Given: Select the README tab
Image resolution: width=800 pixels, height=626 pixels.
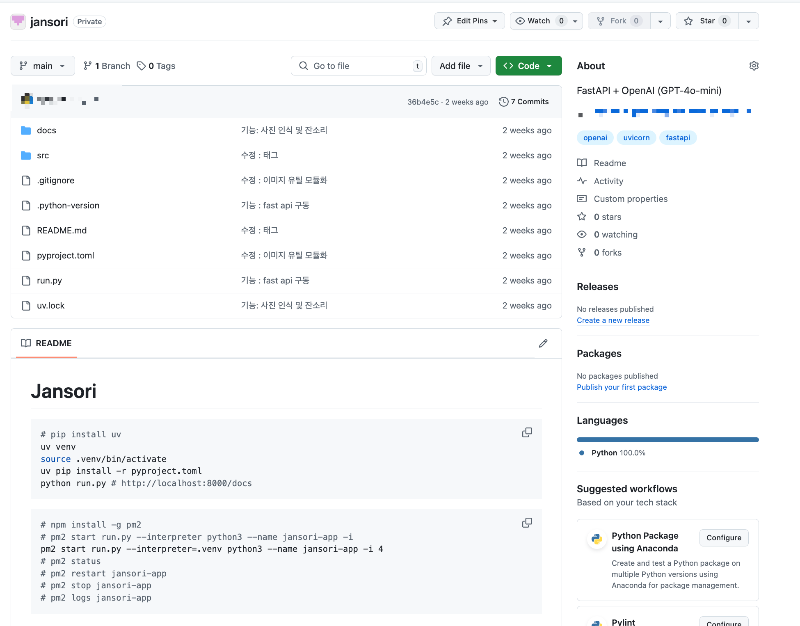Looking at the screenshot, I should coord(46,343).
